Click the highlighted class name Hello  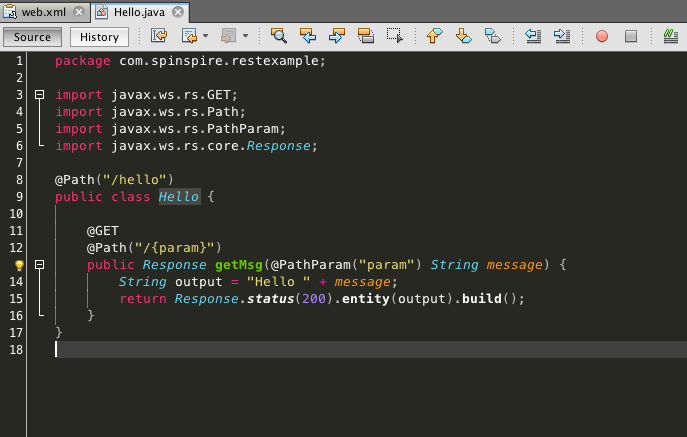[x=179, y=196]
